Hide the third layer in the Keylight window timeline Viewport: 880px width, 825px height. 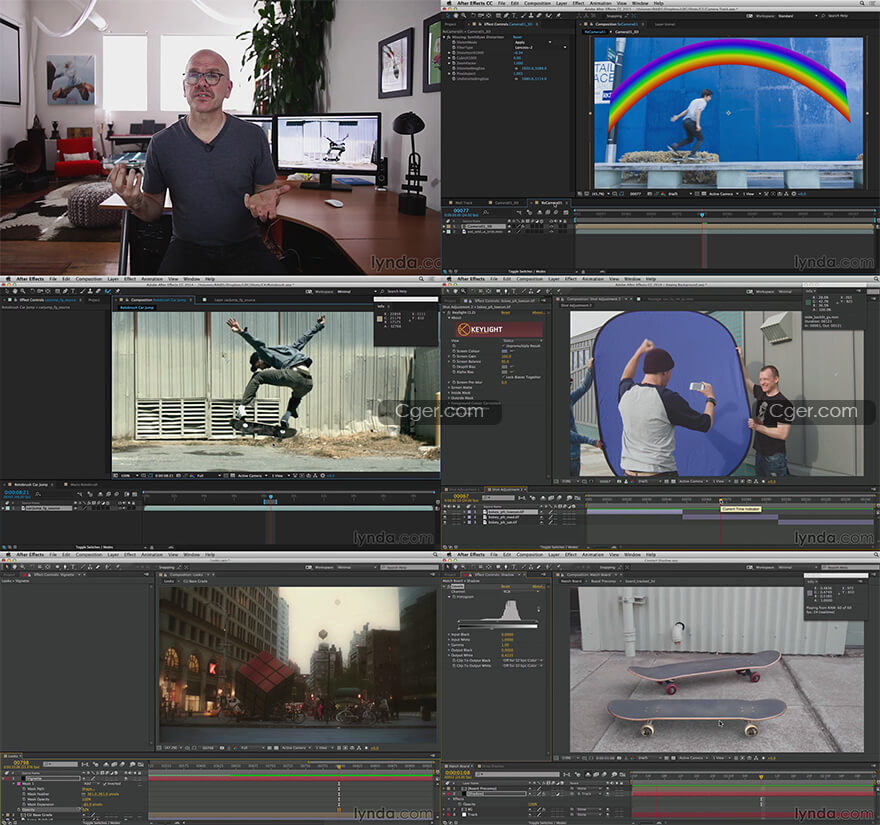pyautogui.click(x=445, y=522)
